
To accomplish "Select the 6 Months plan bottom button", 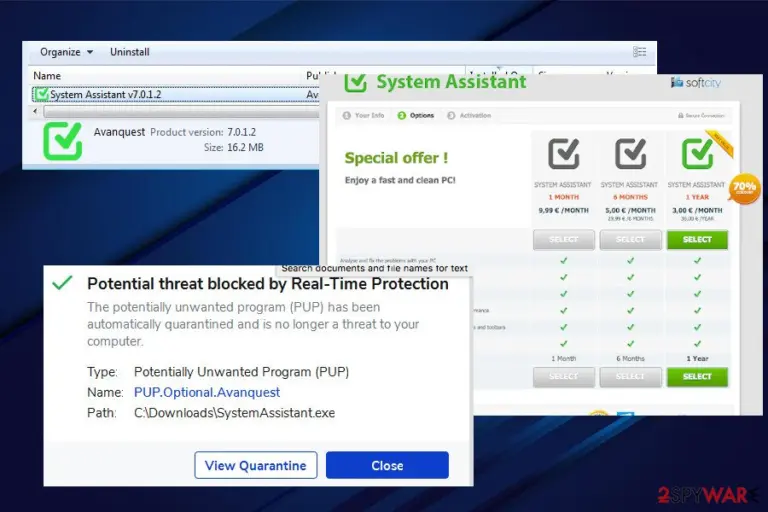I will (630, 377).
